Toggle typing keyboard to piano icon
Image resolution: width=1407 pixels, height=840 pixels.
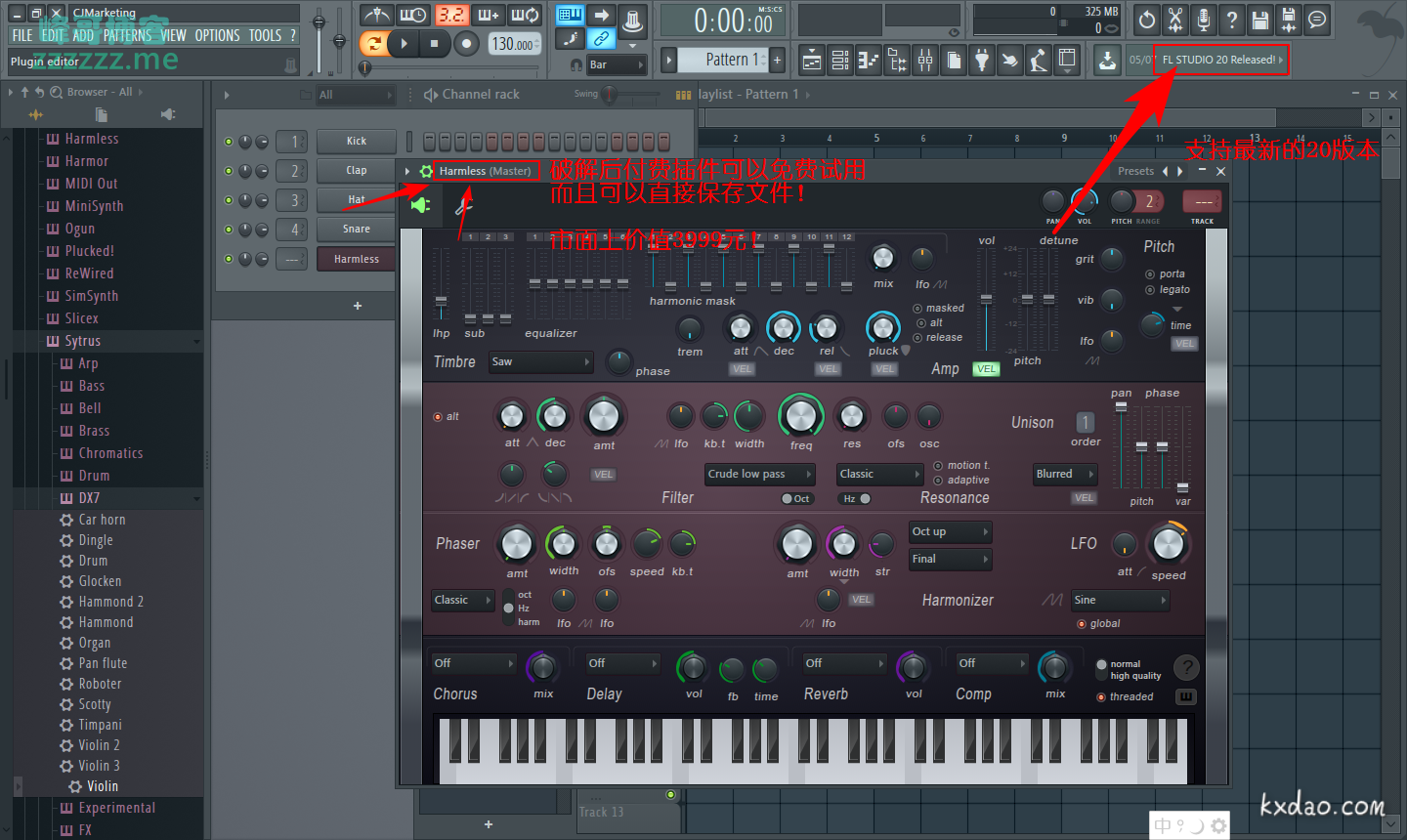pyautogui.click(x=570, y=15)
